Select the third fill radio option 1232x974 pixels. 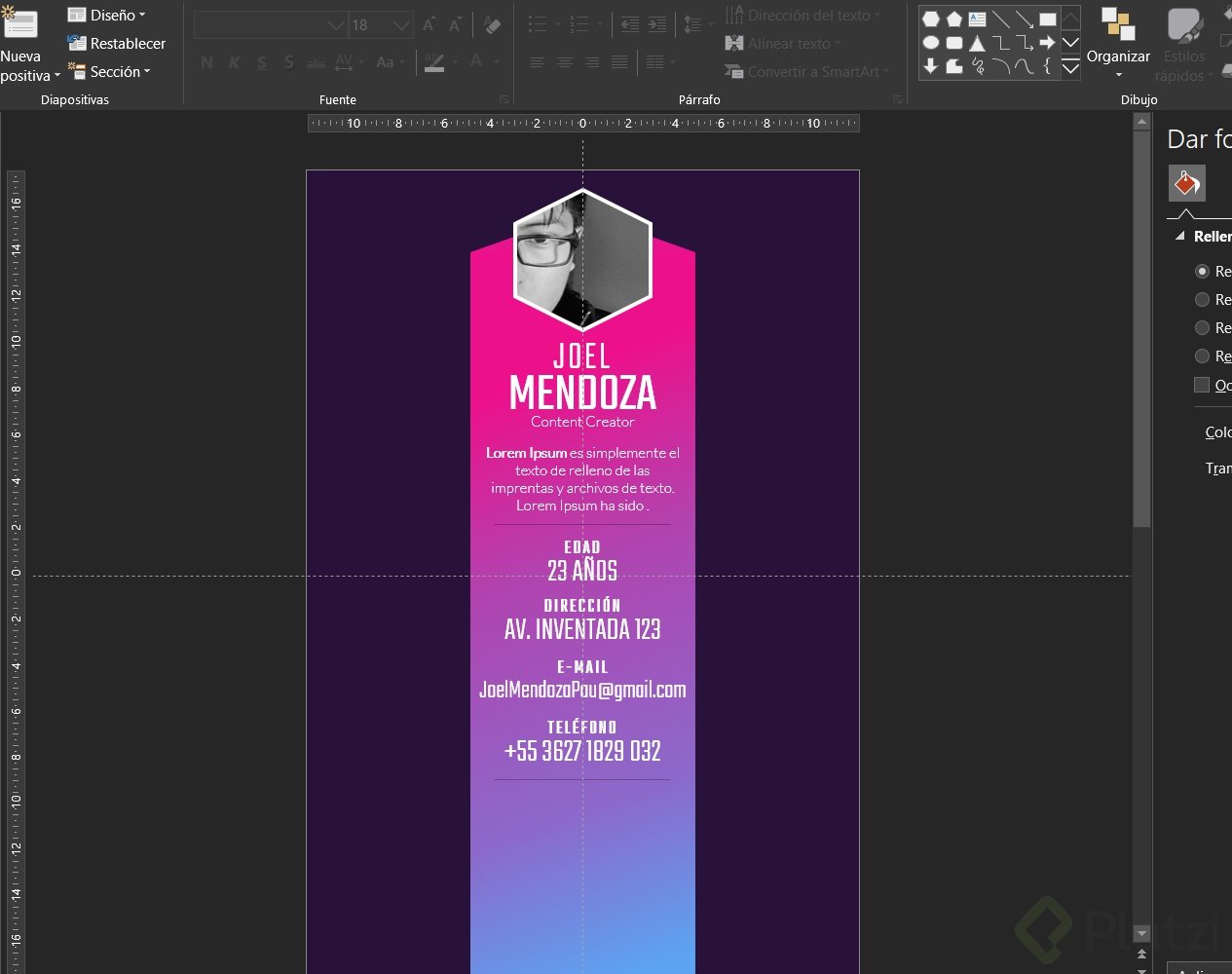1202,328
